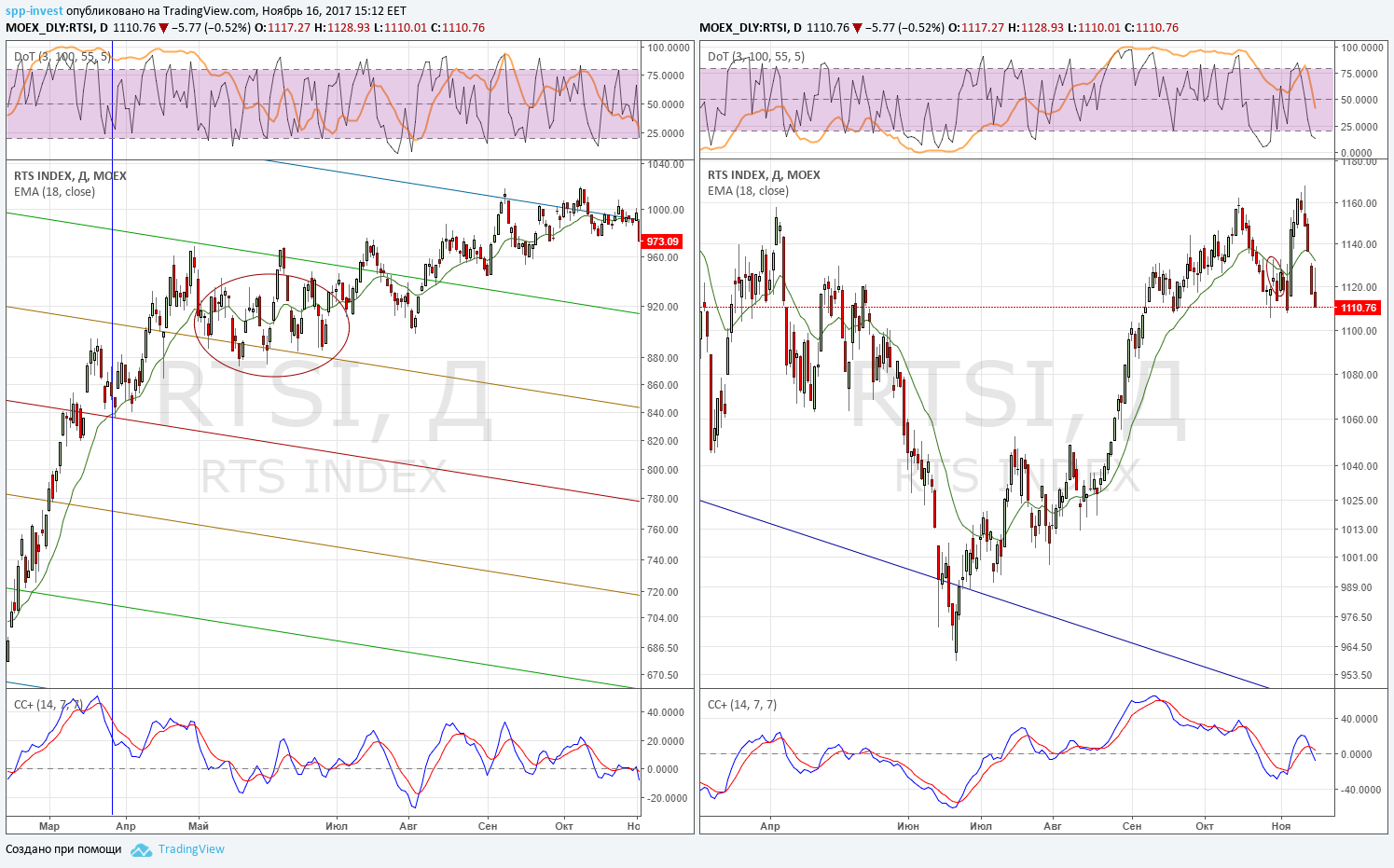Click EMA (18, close) legend in right chart

(748, 191)
